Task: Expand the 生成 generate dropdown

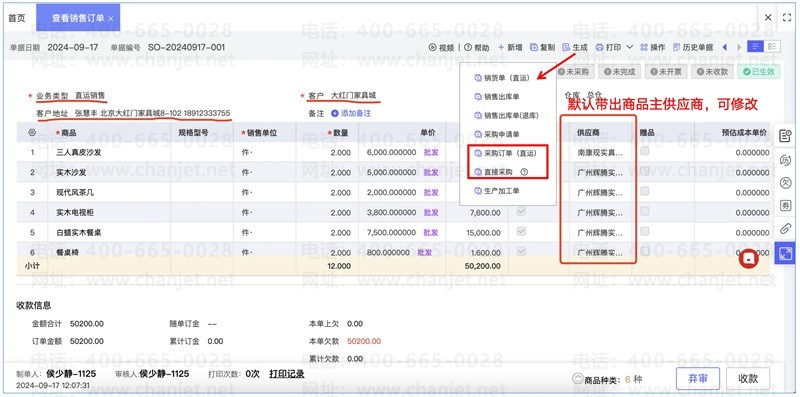Action: click(575, 47)
